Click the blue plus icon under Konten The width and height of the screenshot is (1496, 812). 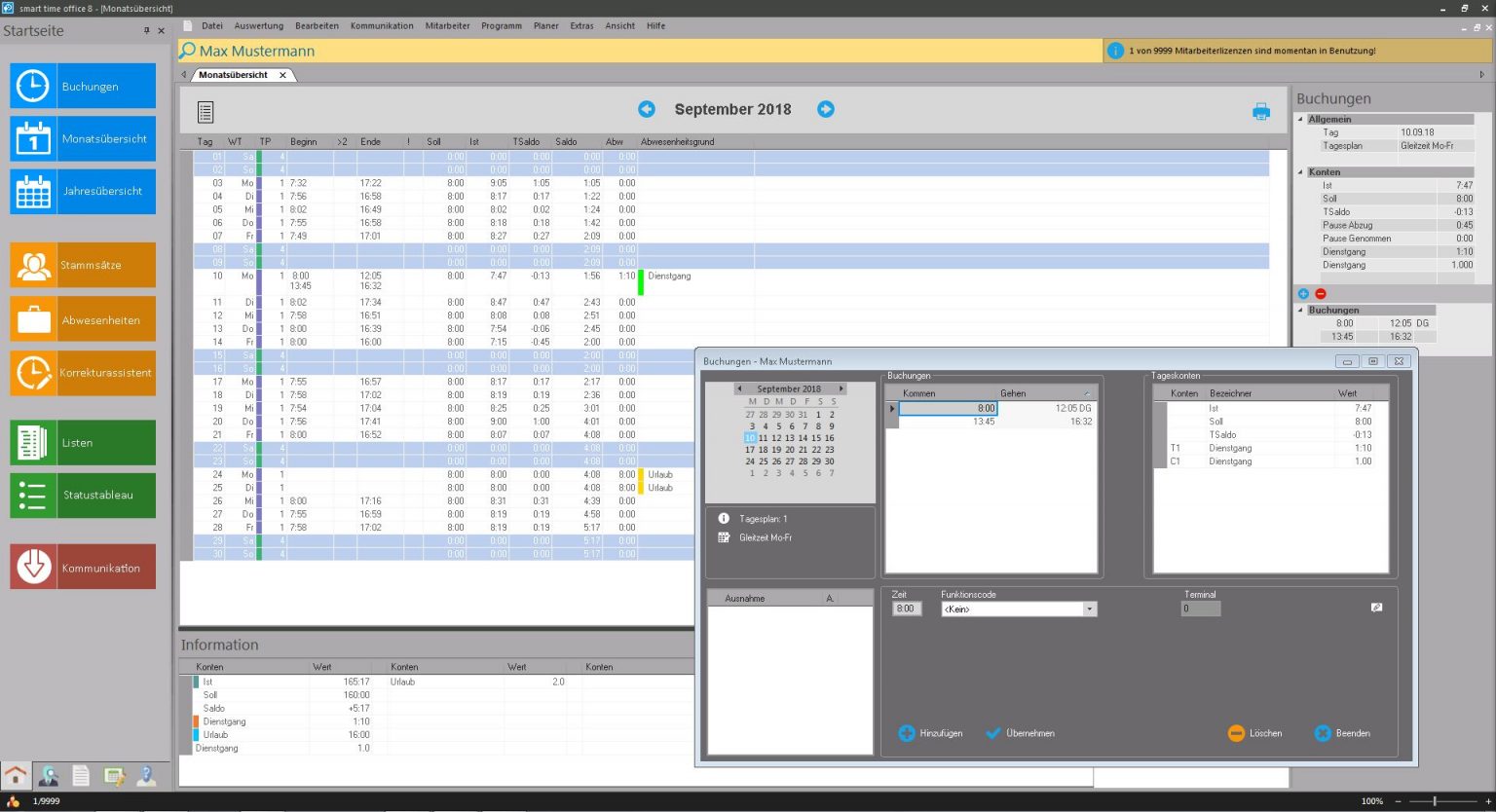[1304, 294]
